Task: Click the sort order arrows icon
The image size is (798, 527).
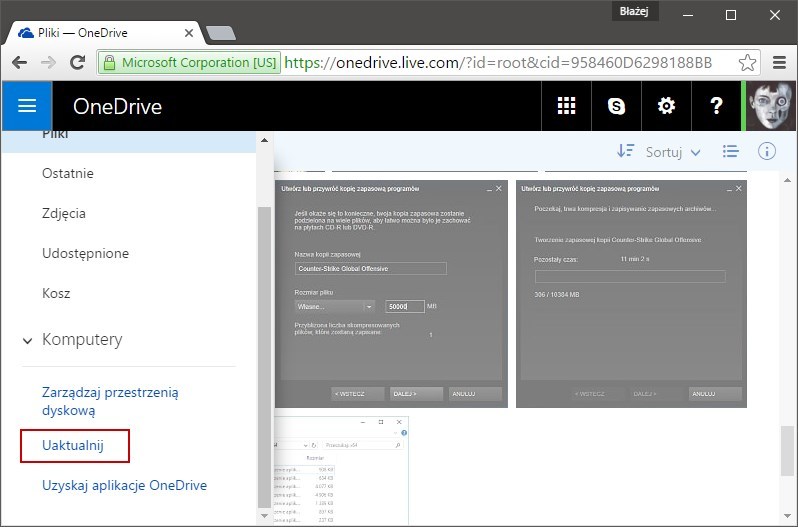Action: tap(625, 151)
